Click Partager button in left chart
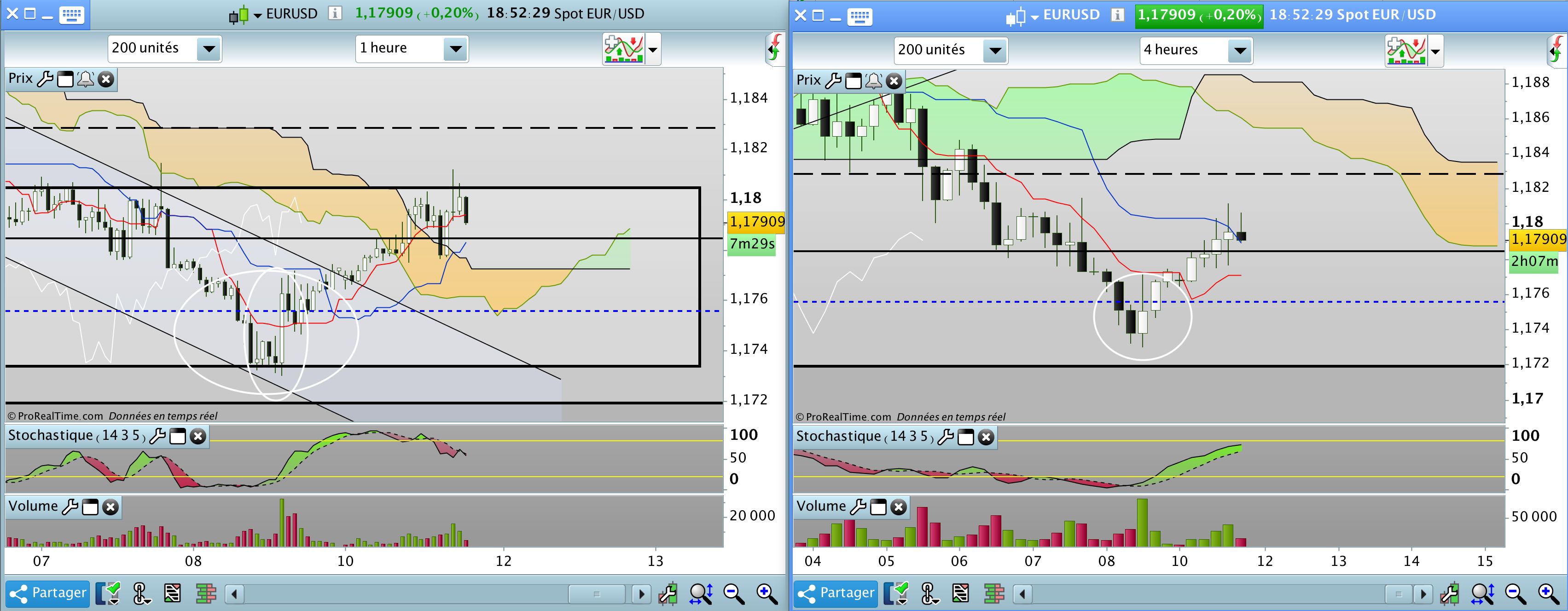 [x=48, y=594]
